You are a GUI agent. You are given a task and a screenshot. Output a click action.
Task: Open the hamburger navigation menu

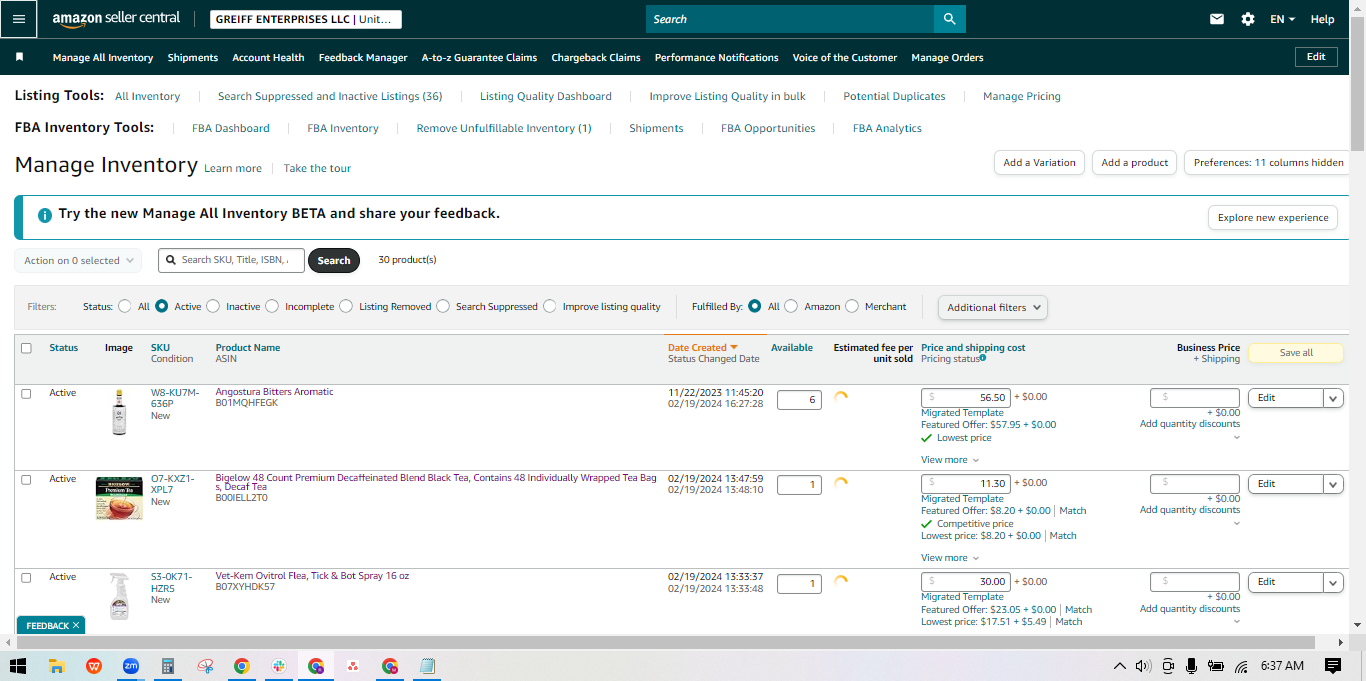(x=18, y=19)
